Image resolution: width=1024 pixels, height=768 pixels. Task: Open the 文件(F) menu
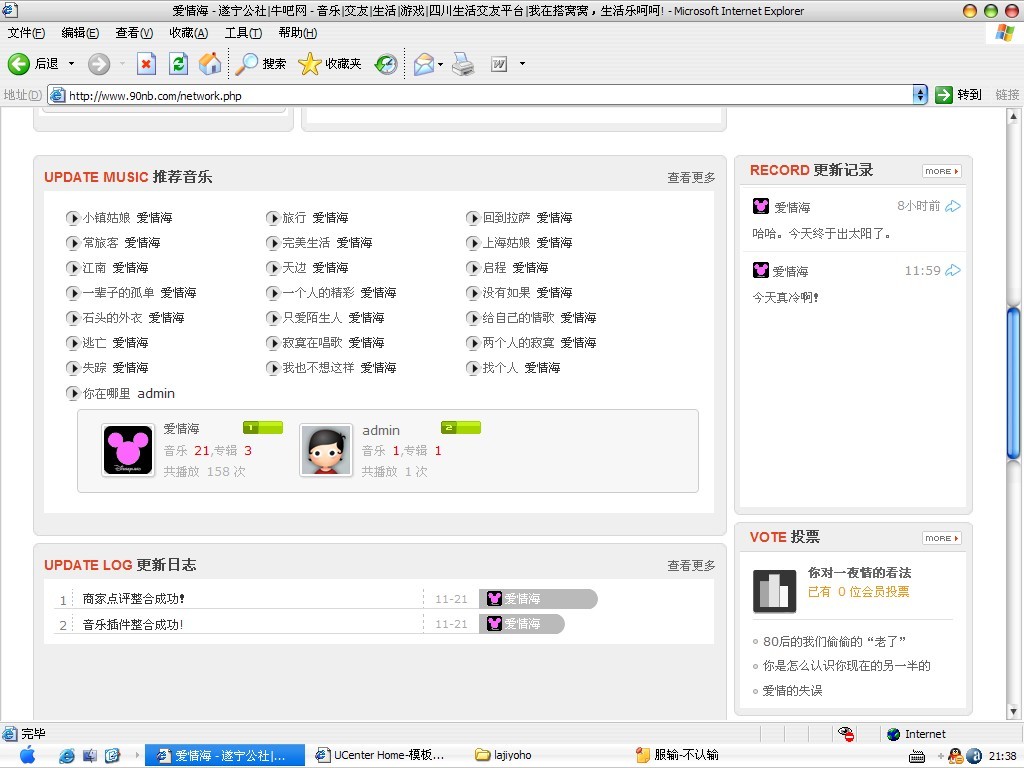tap(26, 33)
